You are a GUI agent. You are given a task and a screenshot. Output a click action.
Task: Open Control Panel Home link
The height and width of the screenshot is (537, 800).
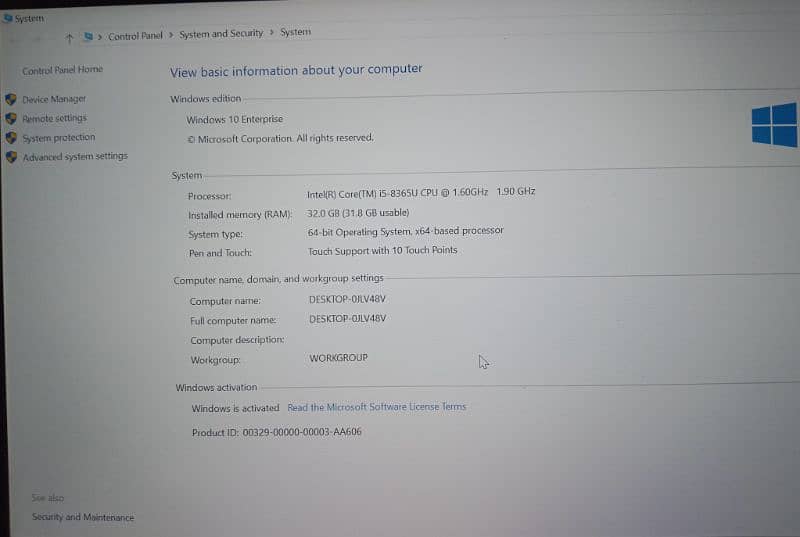click(x=62, y=70)
